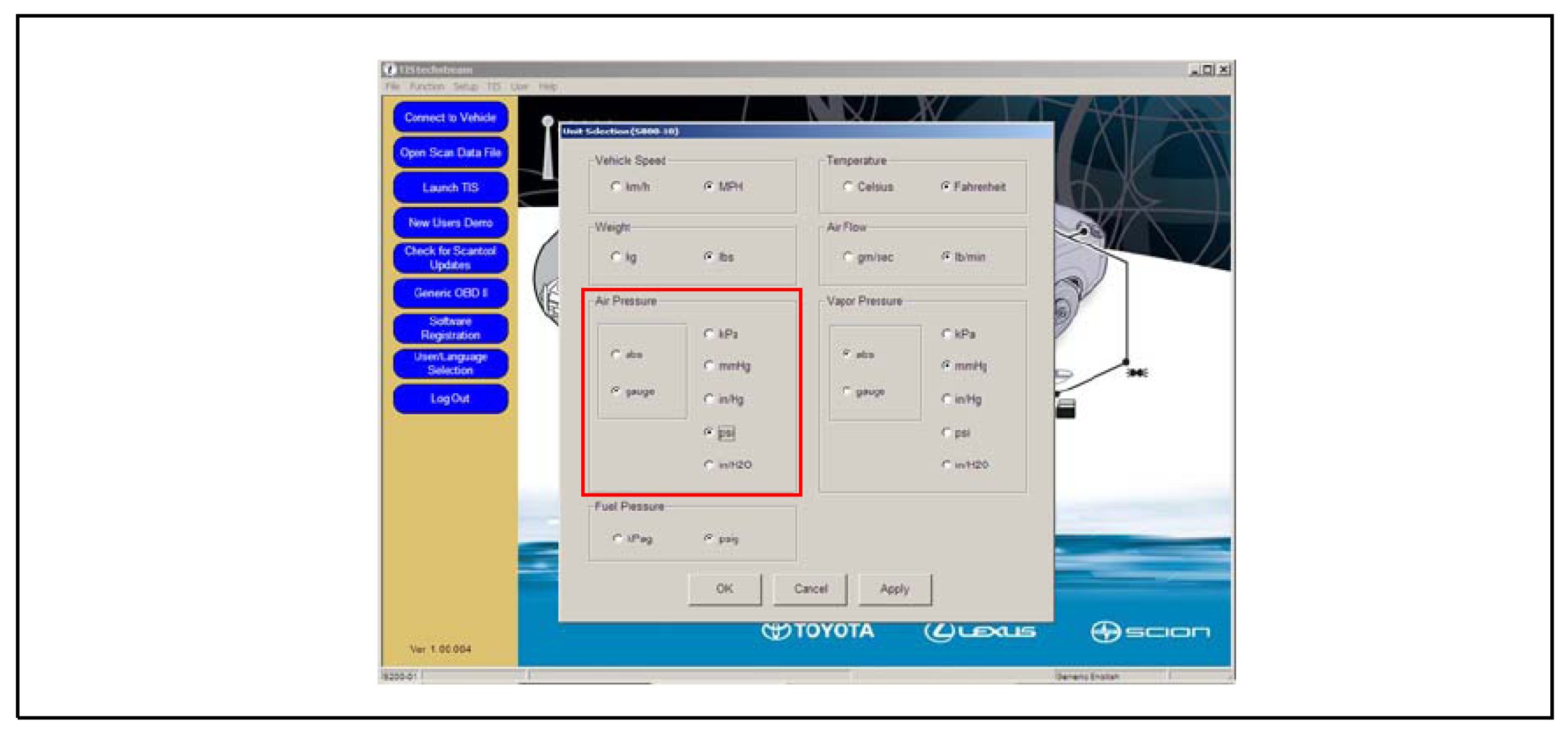This screenshot has height=737, width=1568.
Task: Click OK in Unit Selection dialog
Action: pyautogui.click(x=725, y=588)
